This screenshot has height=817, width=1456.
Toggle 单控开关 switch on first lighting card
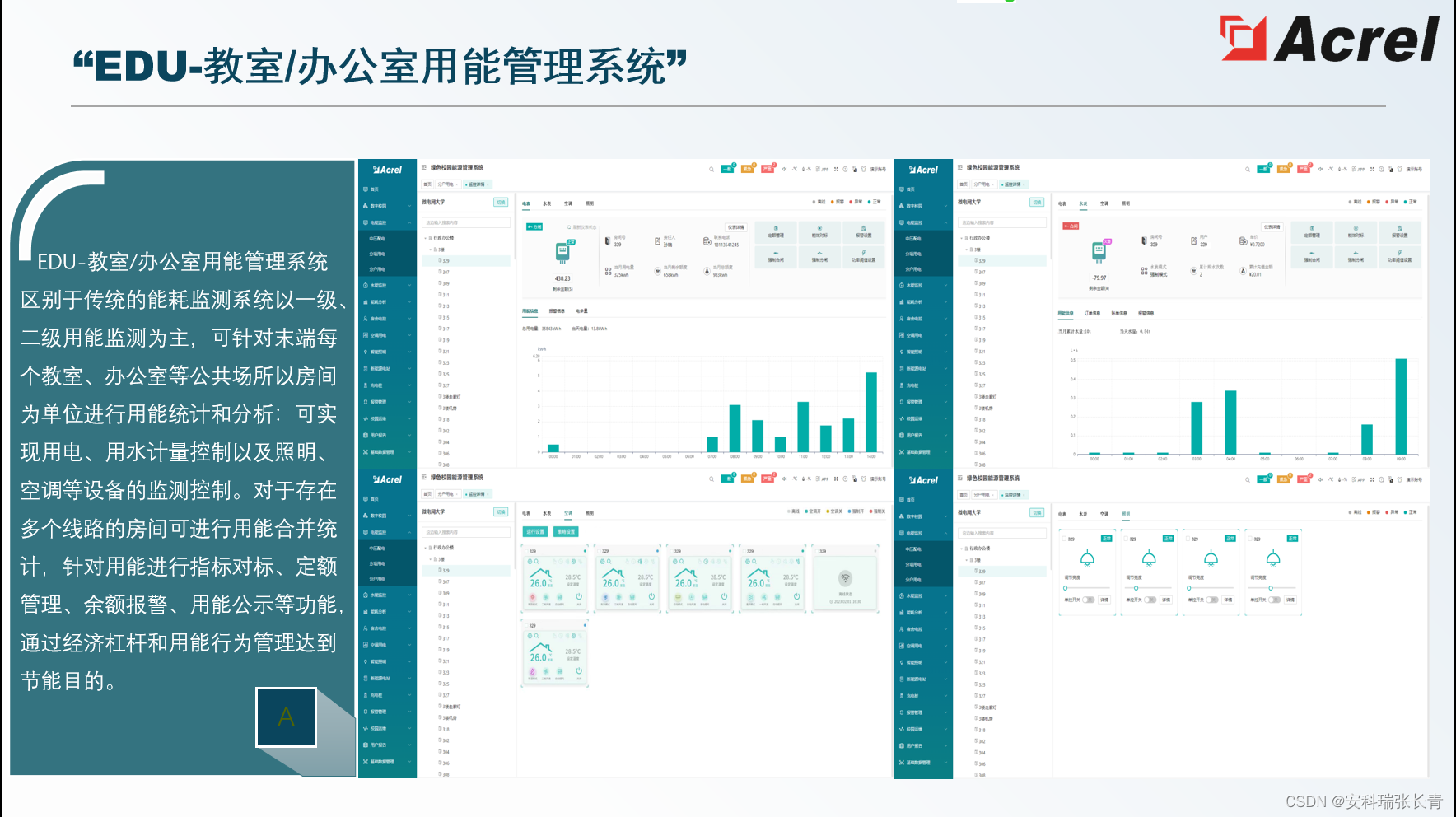[x=1088, y=600]
